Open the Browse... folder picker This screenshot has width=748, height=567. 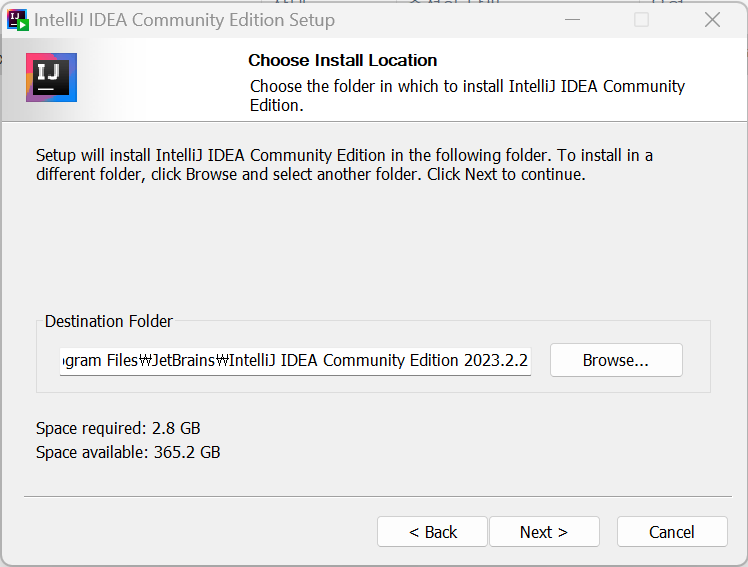click(x=616, y=361)
